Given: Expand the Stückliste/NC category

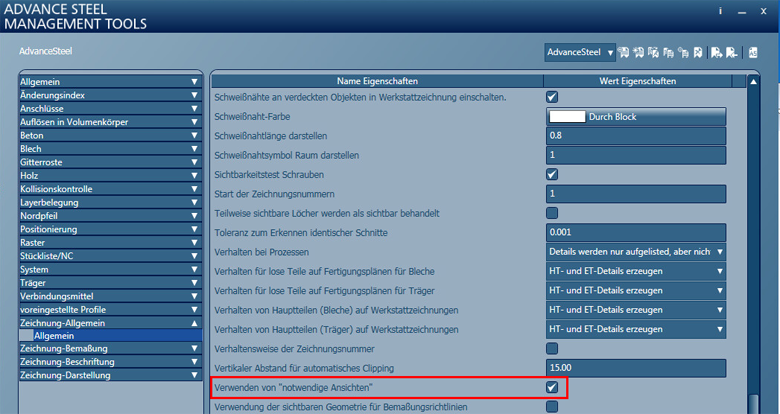Looking at the screenshot, I should (110, 256).
